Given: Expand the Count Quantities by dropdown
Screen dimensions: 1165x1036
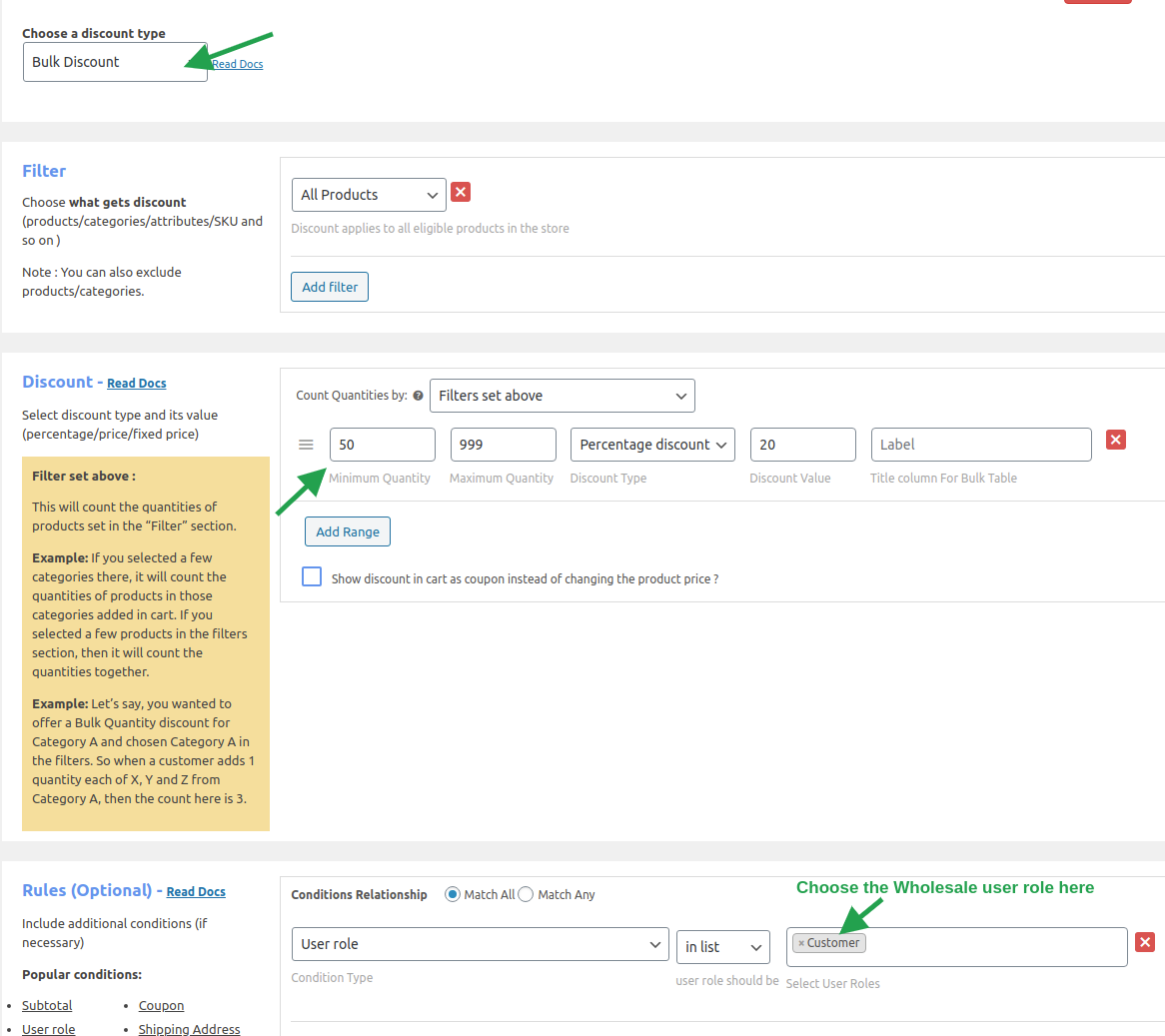Looking at the screenshot, I should pyautogui.click(x=562, y=396).
